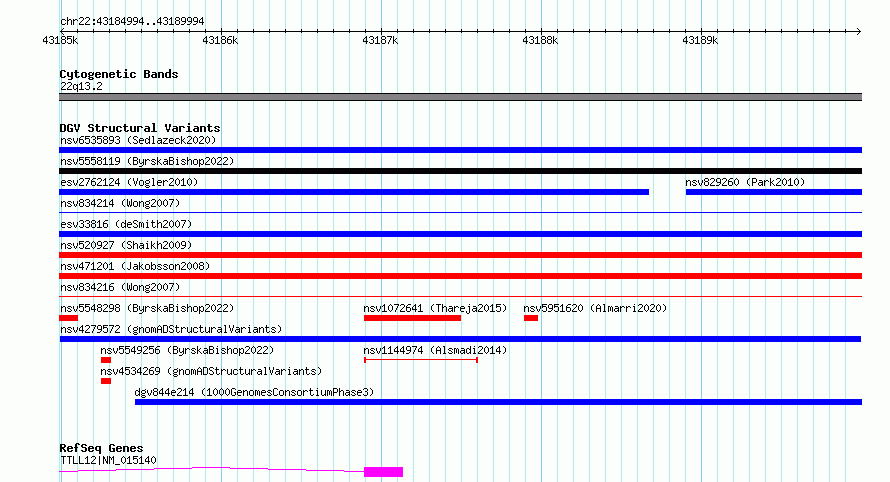Click the blue esv2762124 variant bar
Image resolution: width=890 pixels, height=482 pixels.
[354, 192]
